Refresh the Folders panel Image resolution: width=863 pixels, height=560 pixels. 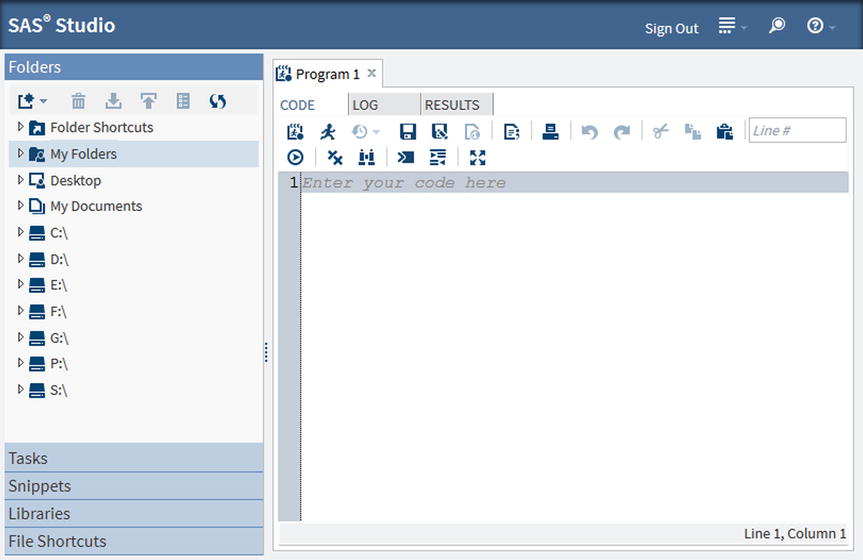click(x=217, y=101)
